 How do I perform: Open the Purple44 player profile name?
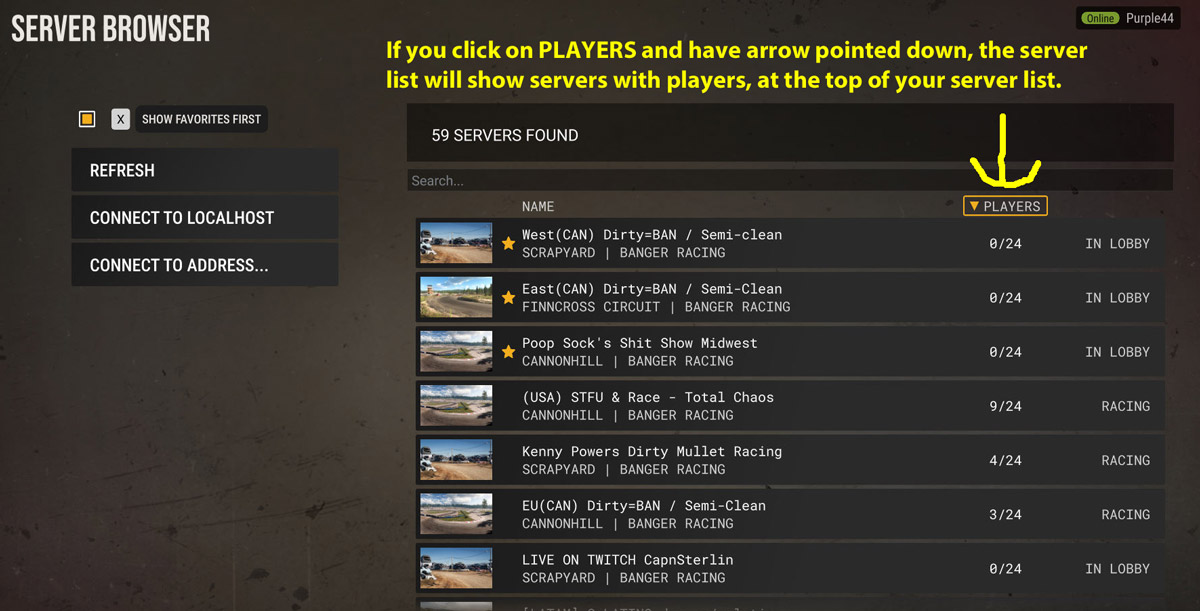tap(1148, 18)
